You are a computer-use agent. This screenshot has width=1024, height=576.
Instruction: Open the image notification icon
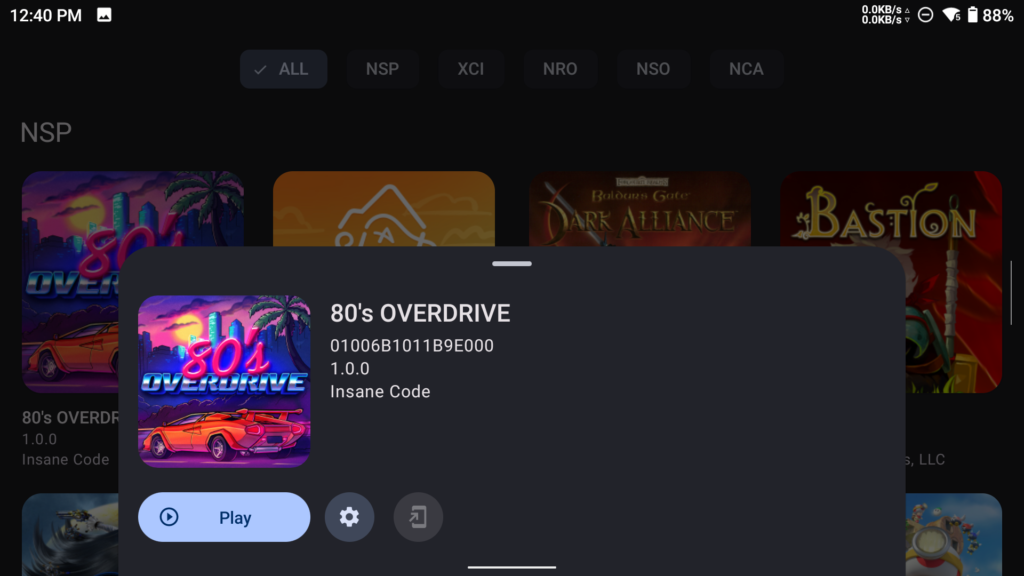point(104,14)
